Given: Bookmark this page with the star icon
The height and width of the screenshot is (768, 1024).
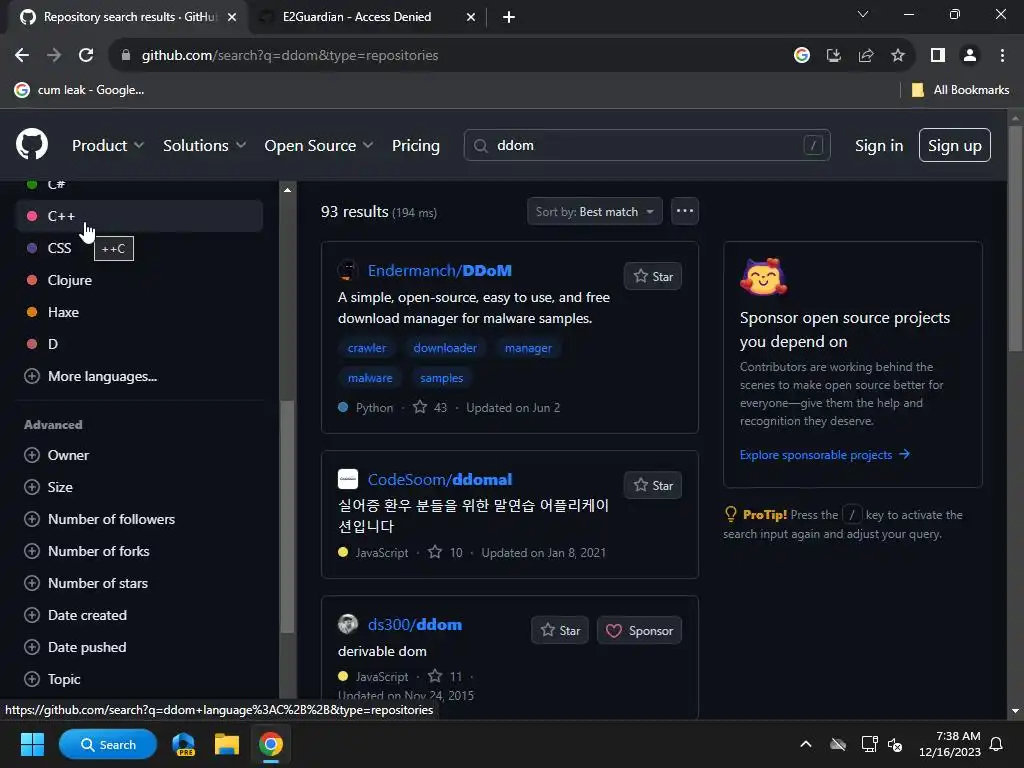Looking at the screenshot, I should (x=898, y=56).
